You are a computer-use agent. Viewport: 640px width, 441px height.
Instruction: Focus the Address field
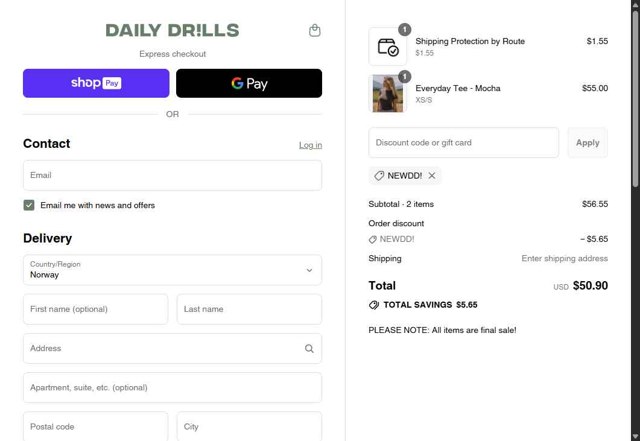(172, 348)
